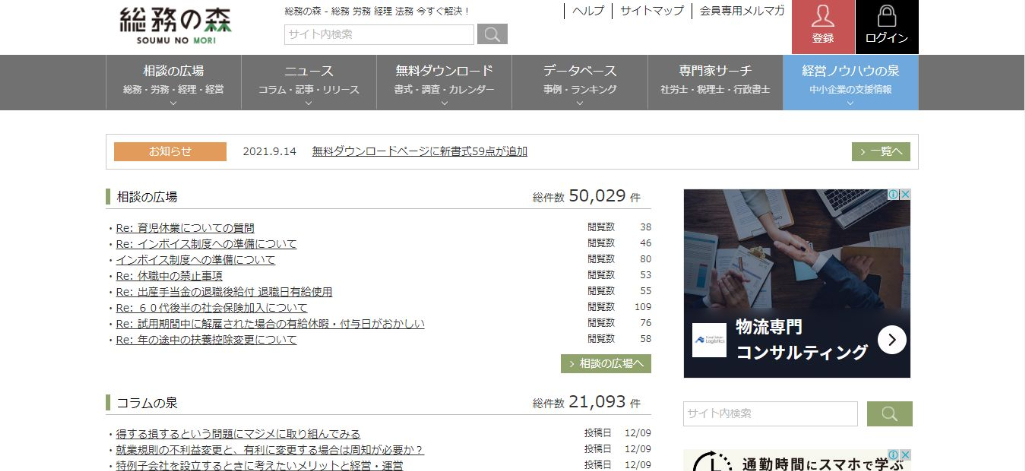Click the 会員専用メルマガ link
The image size is (1025, 471).
pyautogui.click(x=742, y=11)
